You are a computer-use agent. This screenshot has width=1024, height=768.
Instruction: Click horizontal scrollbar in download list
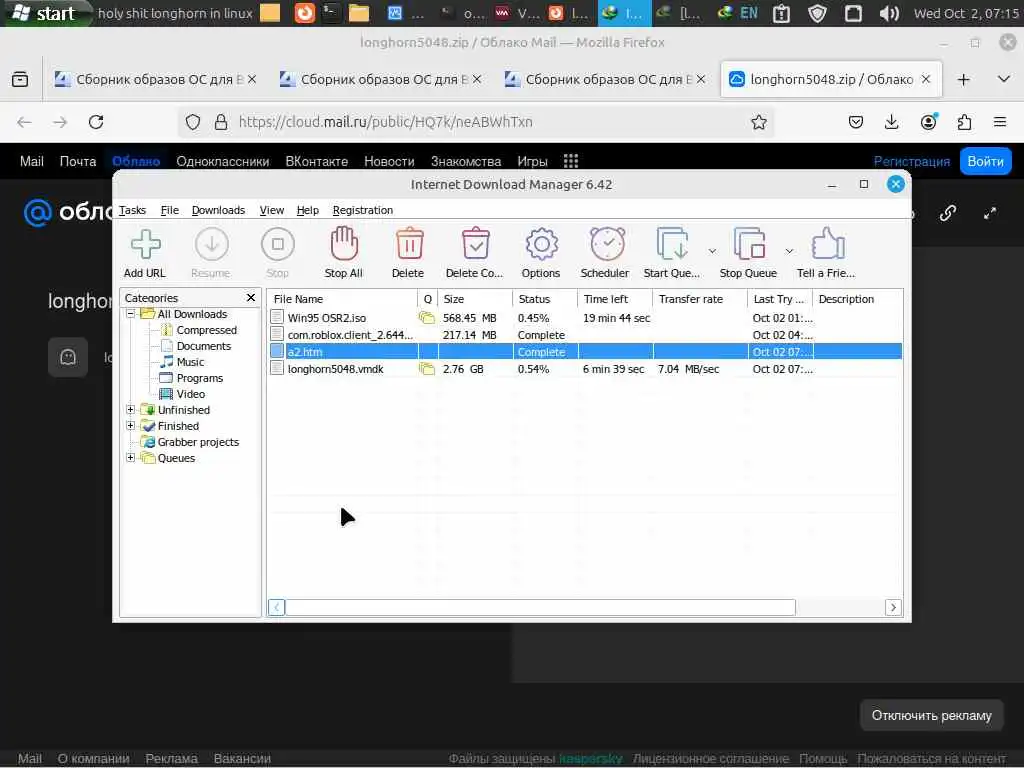click(540, 607)
